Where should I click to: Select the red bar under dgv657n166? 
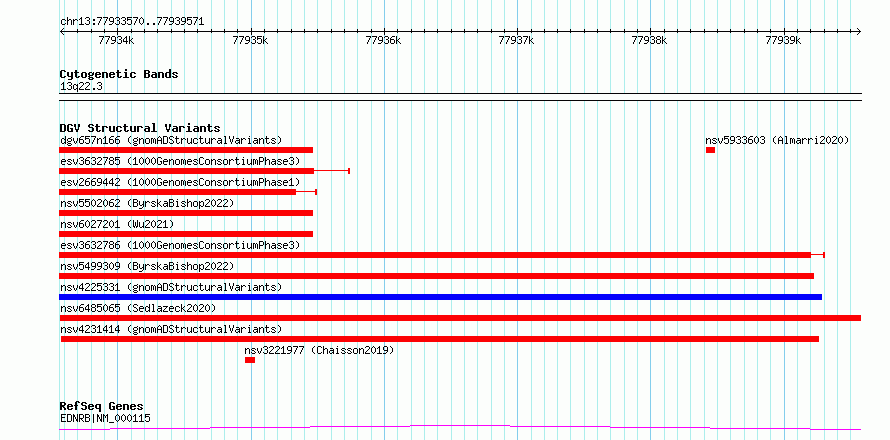(186, 150)
